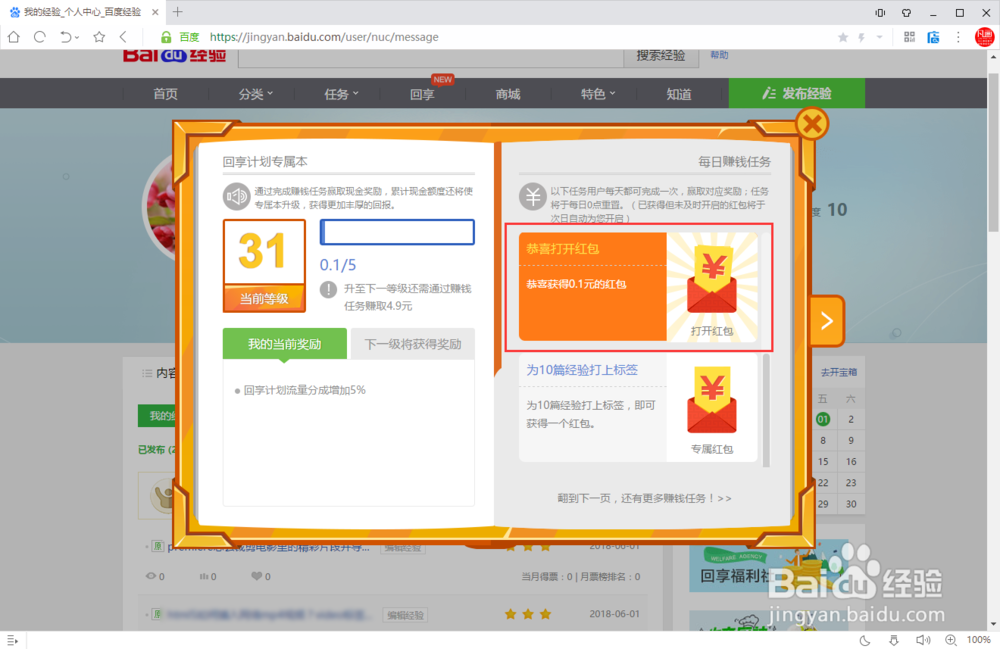The width and height of the screenshot is (1000, 649).
Task: Close the orange book popup with X
Action: (x=812, y=124)
